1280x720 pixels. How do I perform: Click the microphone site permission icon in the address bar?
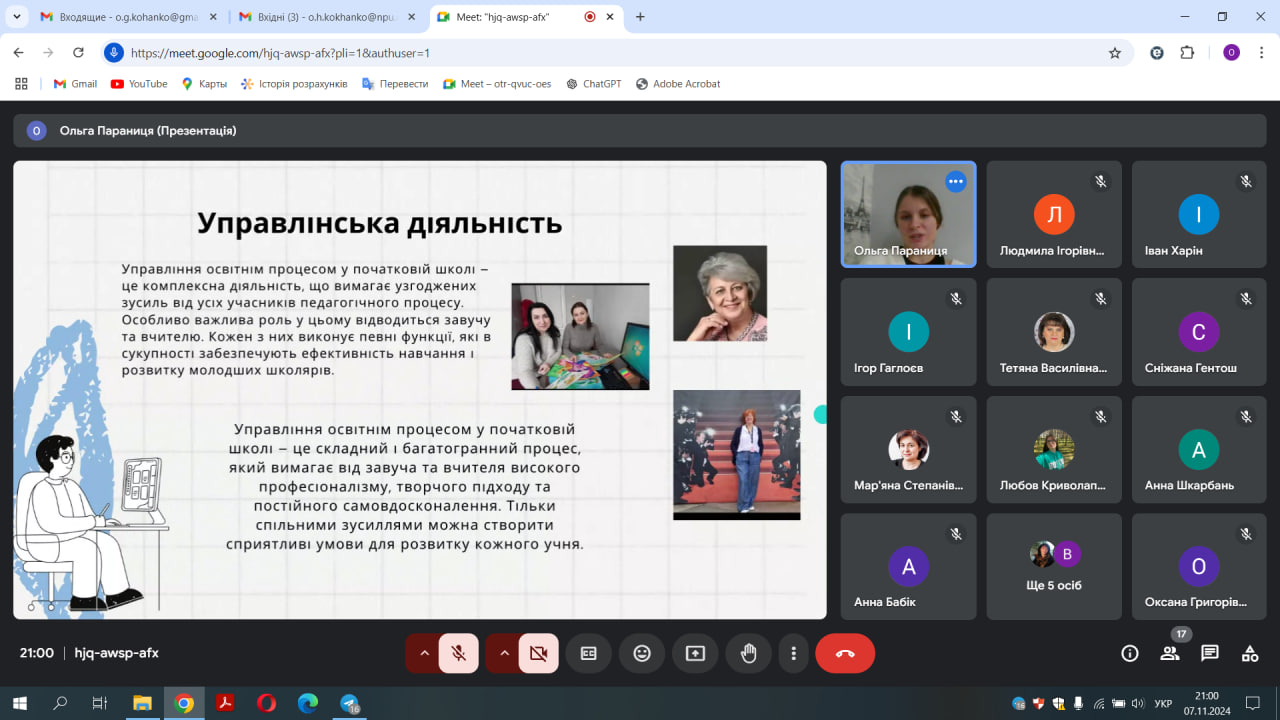click(x=114, y=53)
